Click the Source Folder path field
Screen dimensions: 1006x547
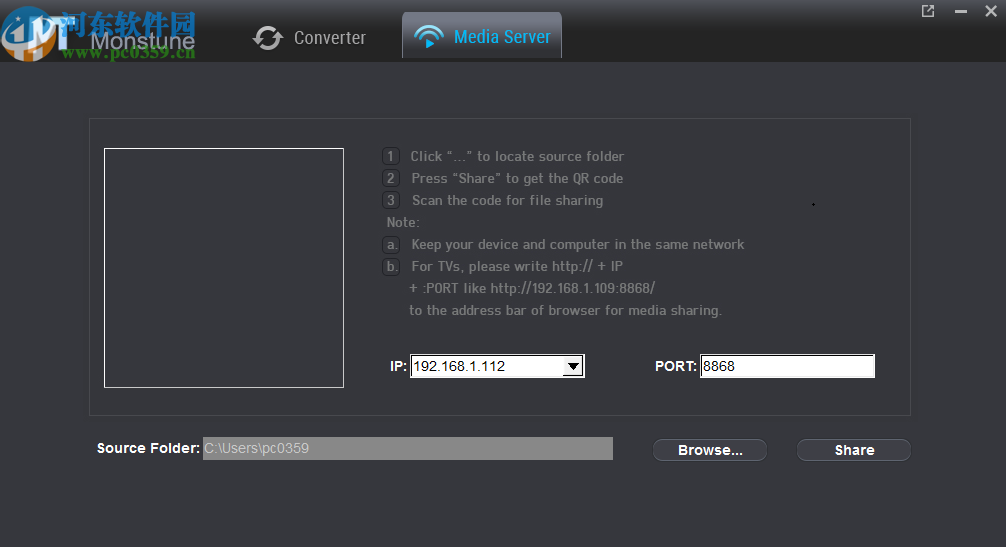(408, 448)
